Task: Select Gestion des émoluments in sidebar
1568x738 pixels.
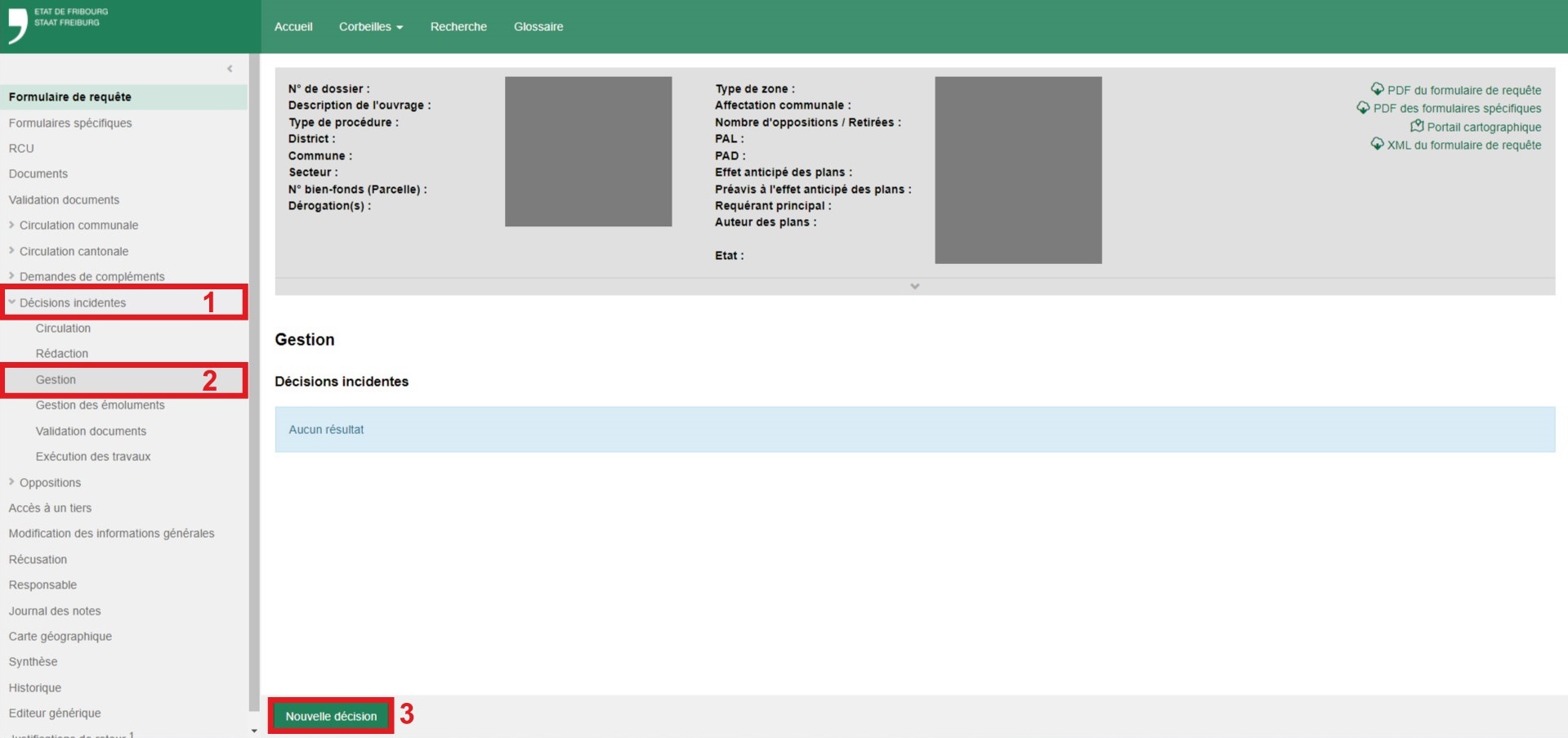Action: coord(100,405)
